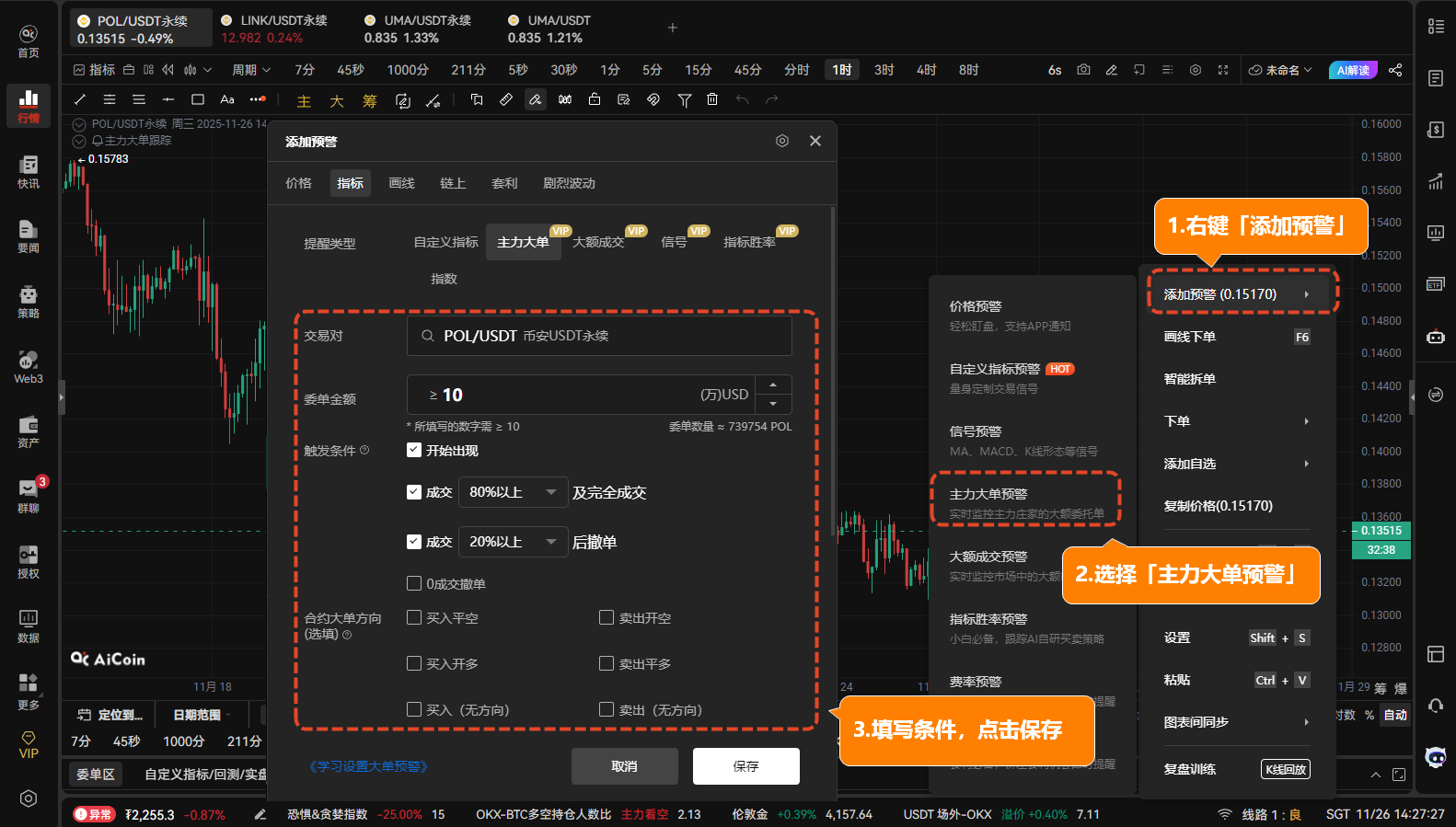Click the robot icon on right sidebar
Image resolution: width=1456 pixels, height=827 pixels.
click(x=1436, y=337)
